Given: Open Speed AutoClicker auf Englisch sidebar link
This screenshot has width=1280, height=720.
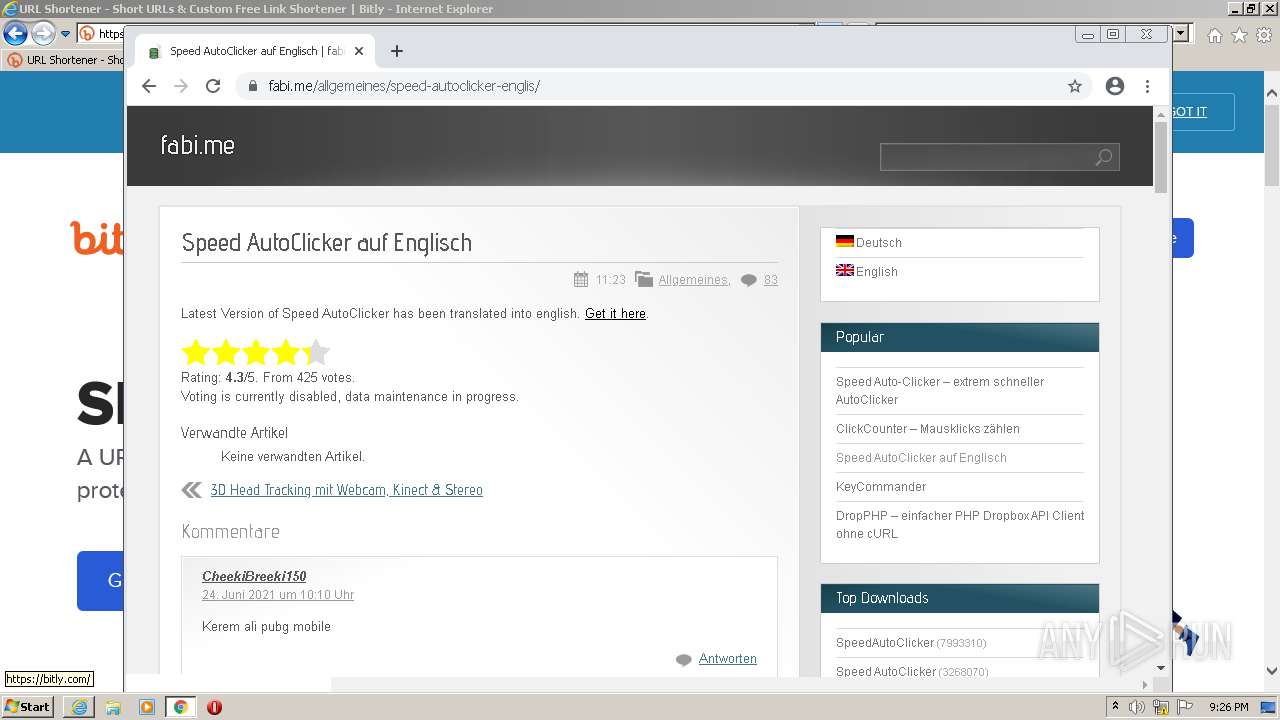Looking at the screenshot, I should (x=921, y=458).
